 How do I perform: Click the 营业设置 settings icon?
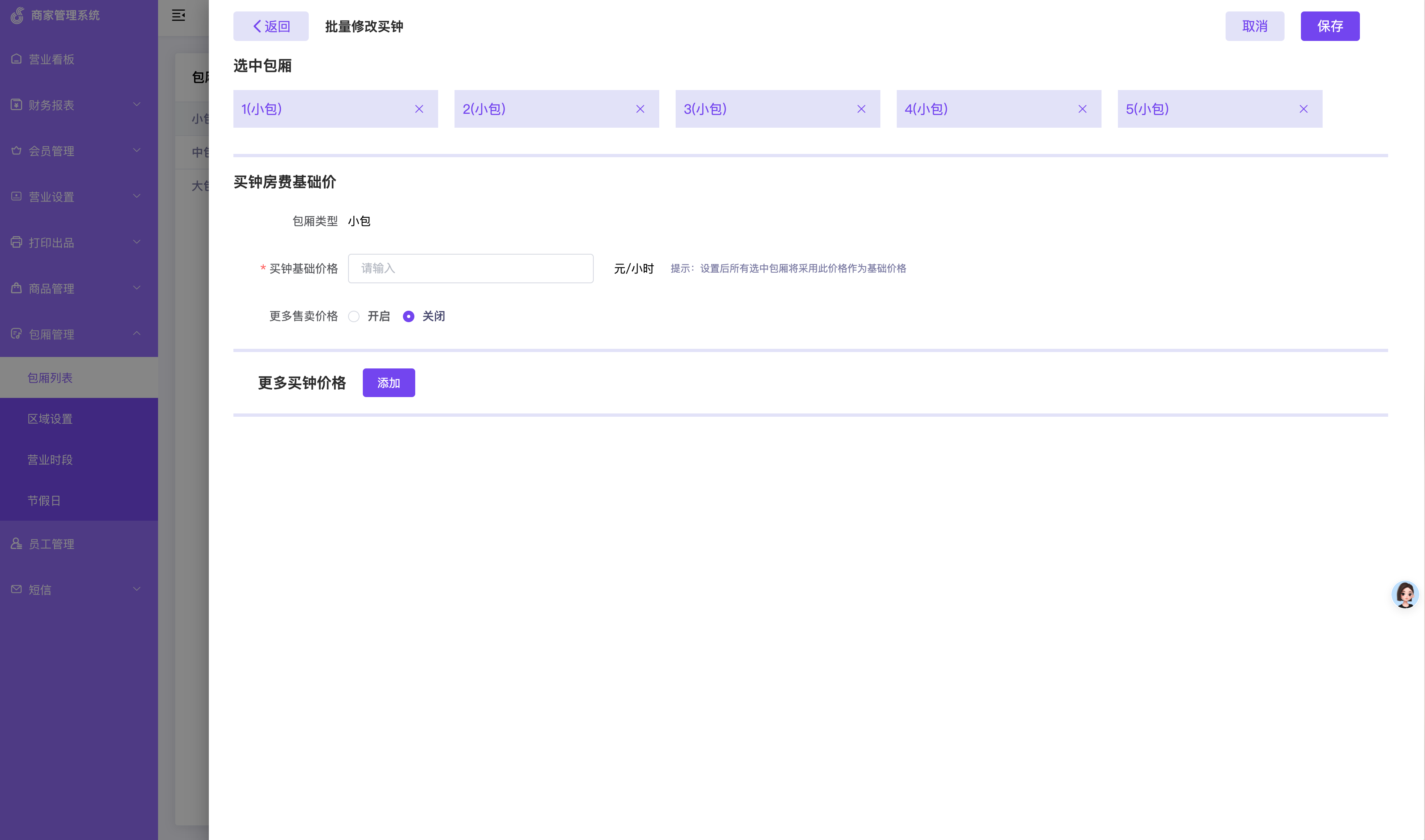(x=16, y=196)
